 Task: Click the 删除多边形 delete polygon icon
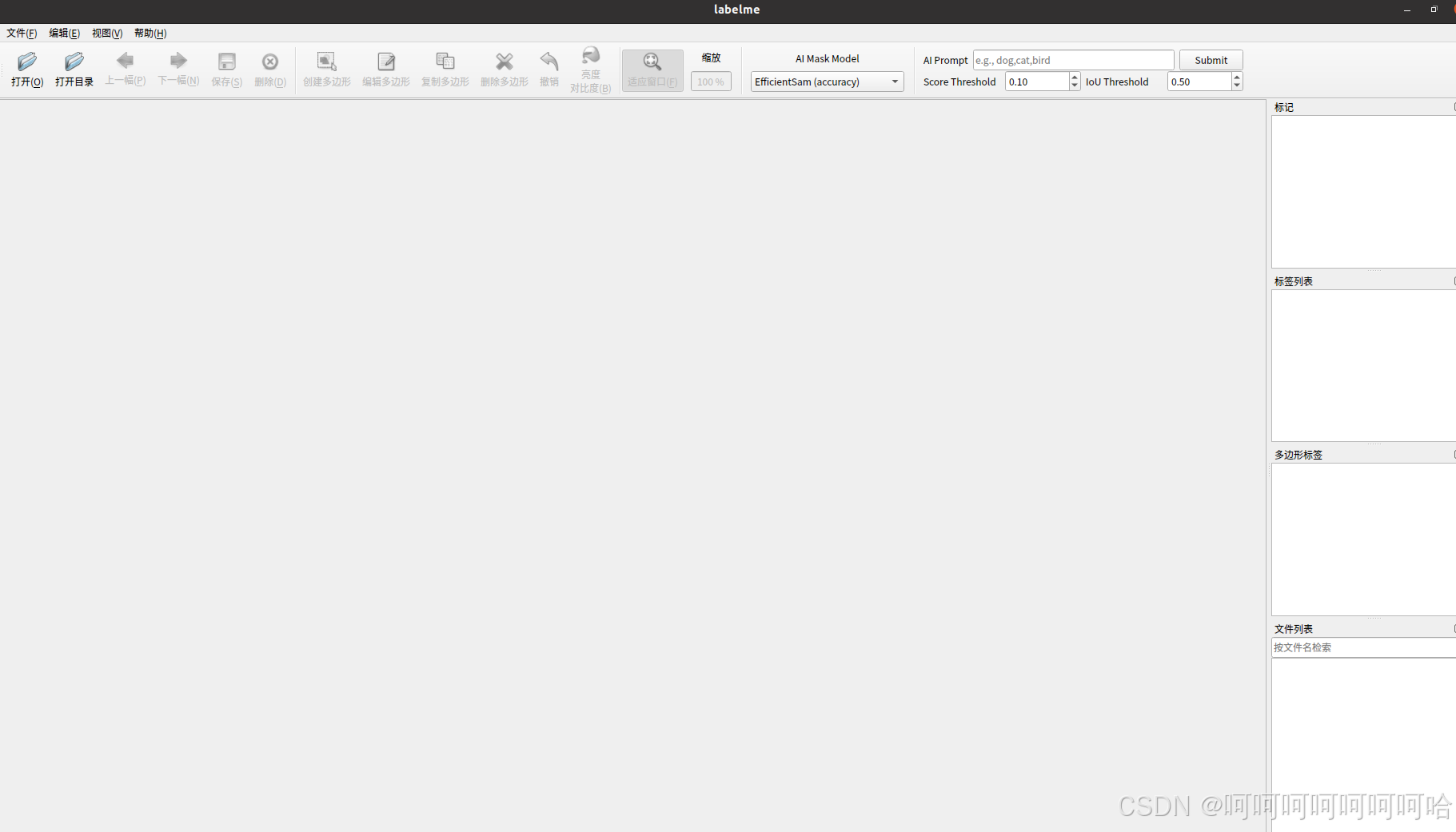[505, 62]
